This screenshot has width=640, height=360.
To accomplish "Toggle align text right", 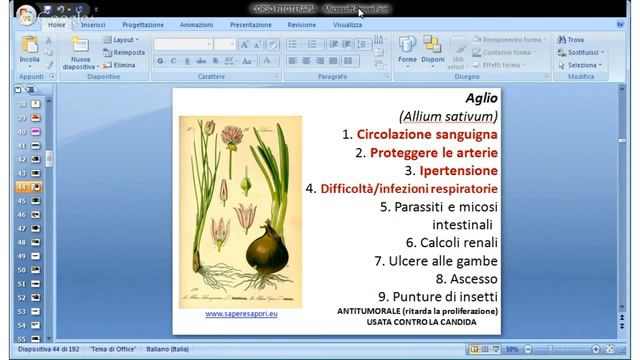I will click(x=320, y=61).
